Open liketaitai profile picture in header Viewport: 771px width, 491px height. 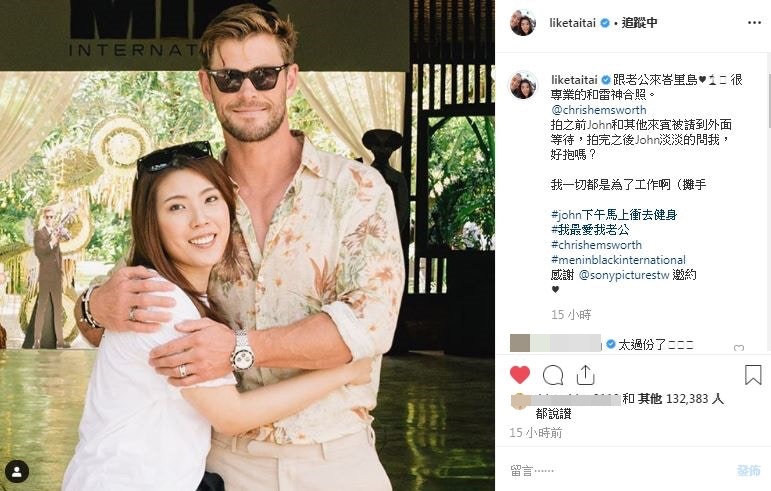pyautogui.click(x=523, y=23)
